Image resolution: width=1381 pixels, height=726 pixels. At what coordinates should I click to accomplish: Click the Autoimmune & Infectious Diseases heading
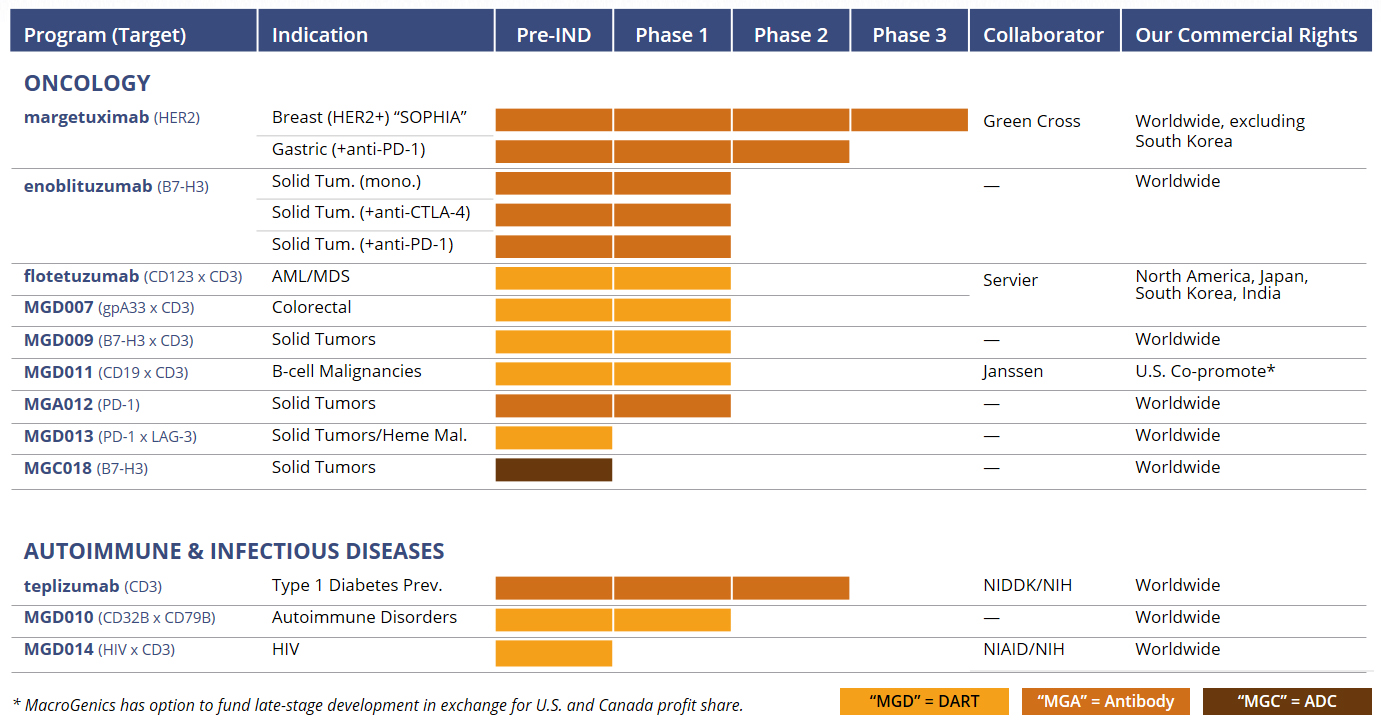pyautogui.click(x=234, y=551)
